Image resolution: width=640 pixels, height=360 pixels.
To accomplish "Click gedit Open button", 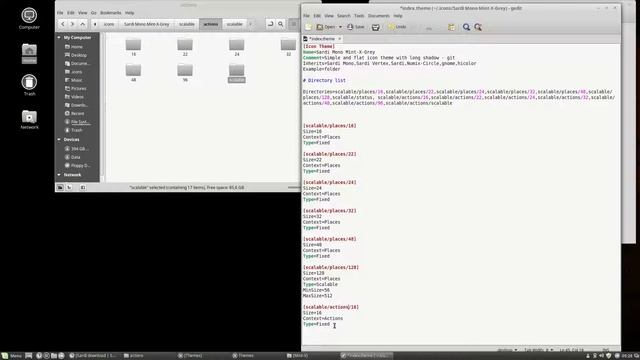I will [x=326, y=27].
